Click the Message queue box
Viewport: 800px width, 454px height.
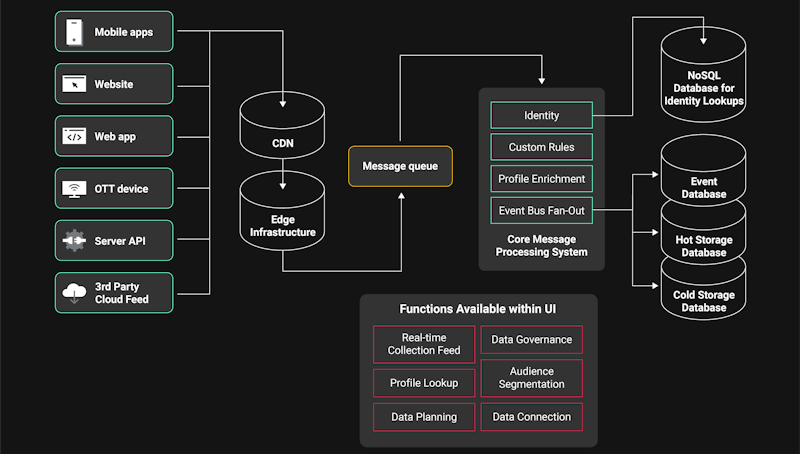[401, 166]
